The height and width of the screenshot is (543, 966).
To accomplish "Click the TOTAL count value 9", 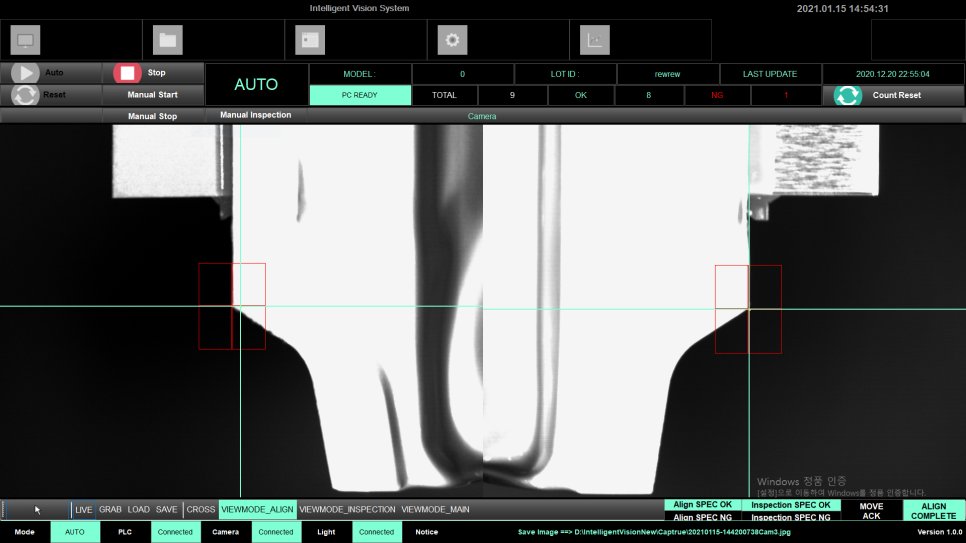I will coord(512,96).
